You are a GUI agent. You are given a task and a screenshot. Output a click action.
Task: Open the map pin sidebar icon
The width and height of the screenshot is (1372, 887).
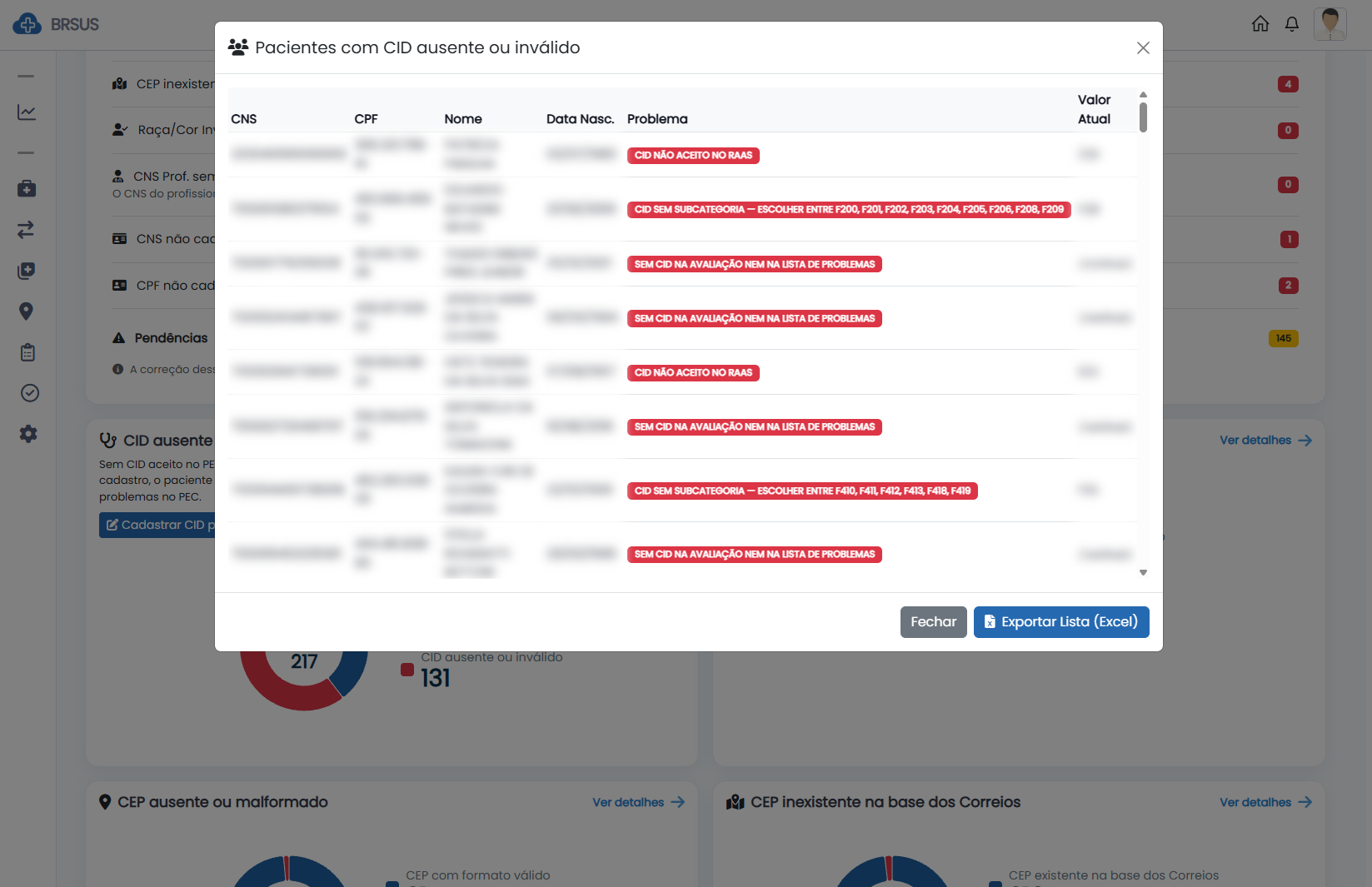point(27,311)
